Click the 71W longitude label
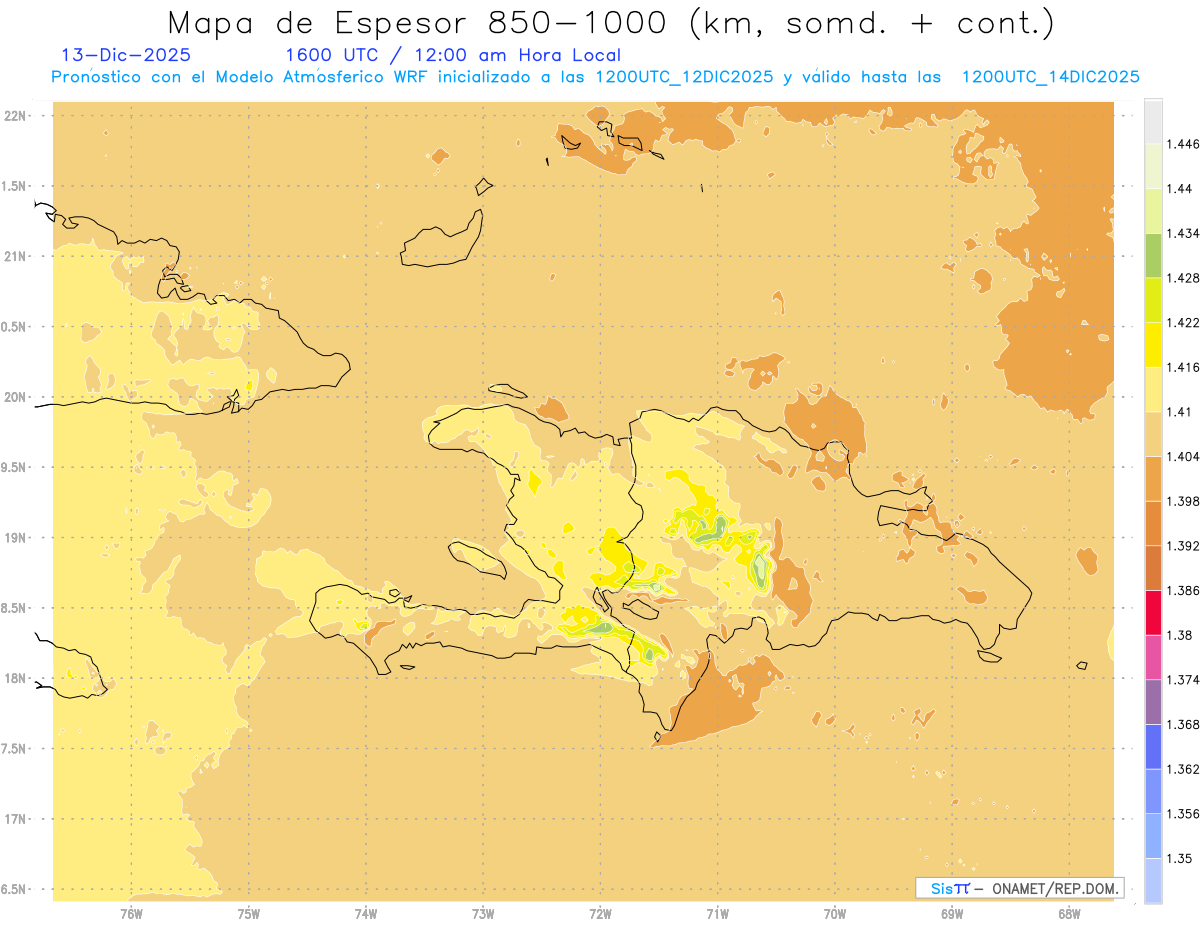 717,913
